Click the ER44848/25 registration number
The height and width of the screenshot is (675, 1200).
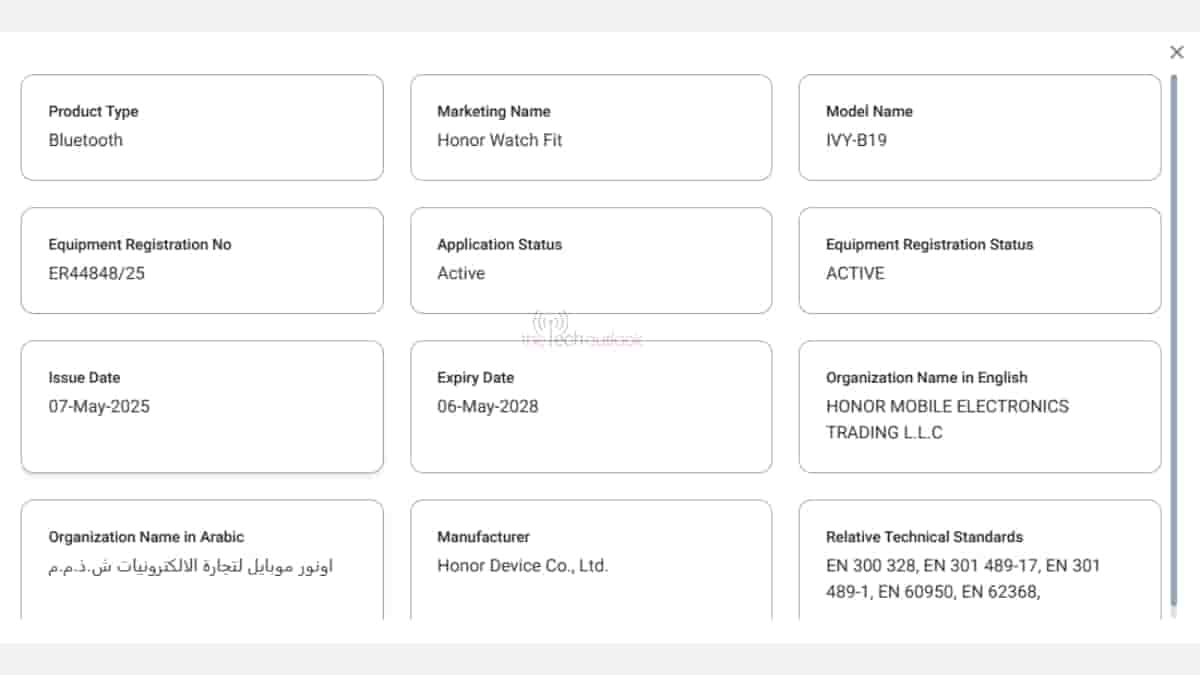click(x=96, y=273)
